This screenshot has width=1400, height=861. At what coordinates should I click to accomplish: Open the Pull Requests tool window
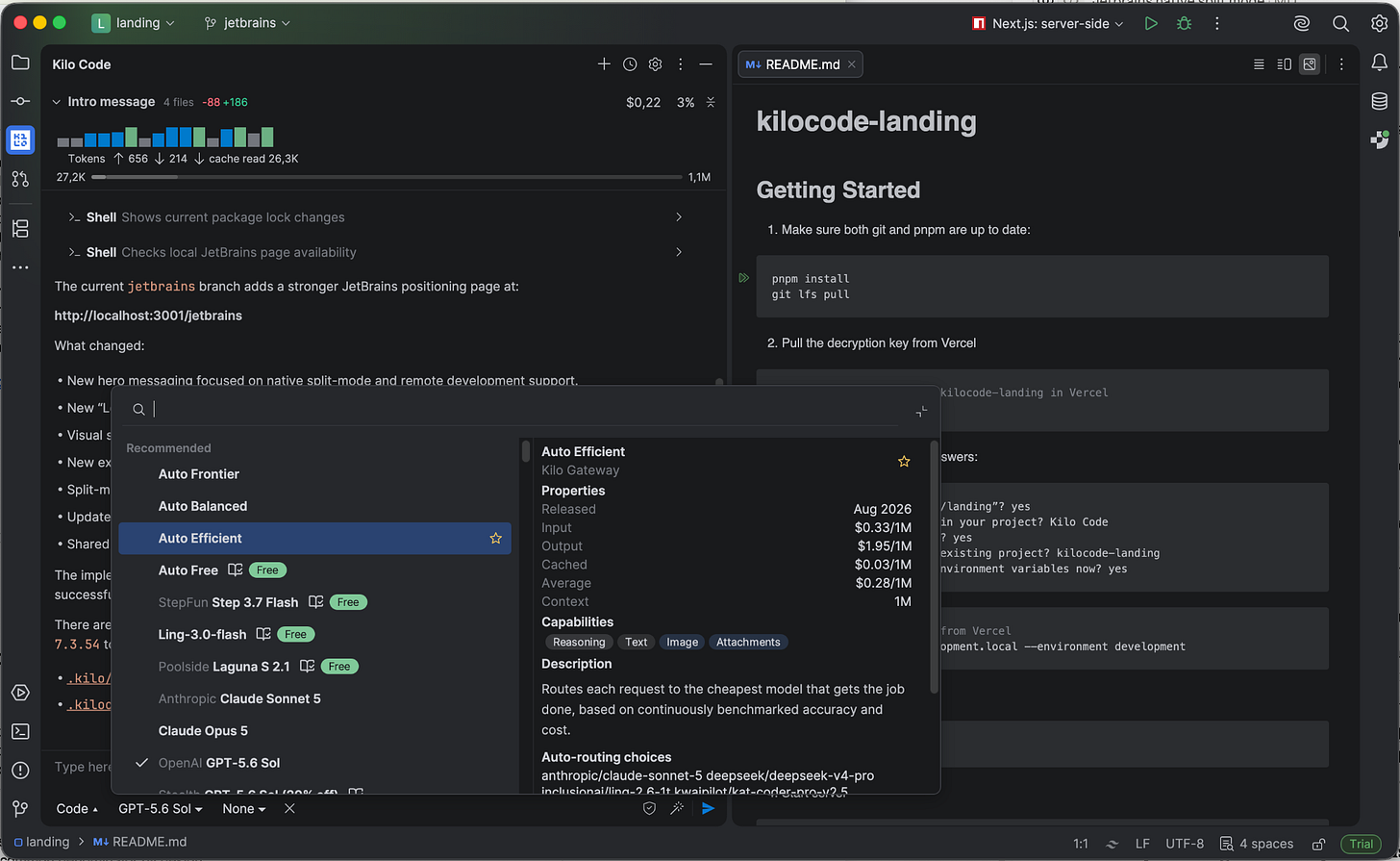[x=20, y=178]
